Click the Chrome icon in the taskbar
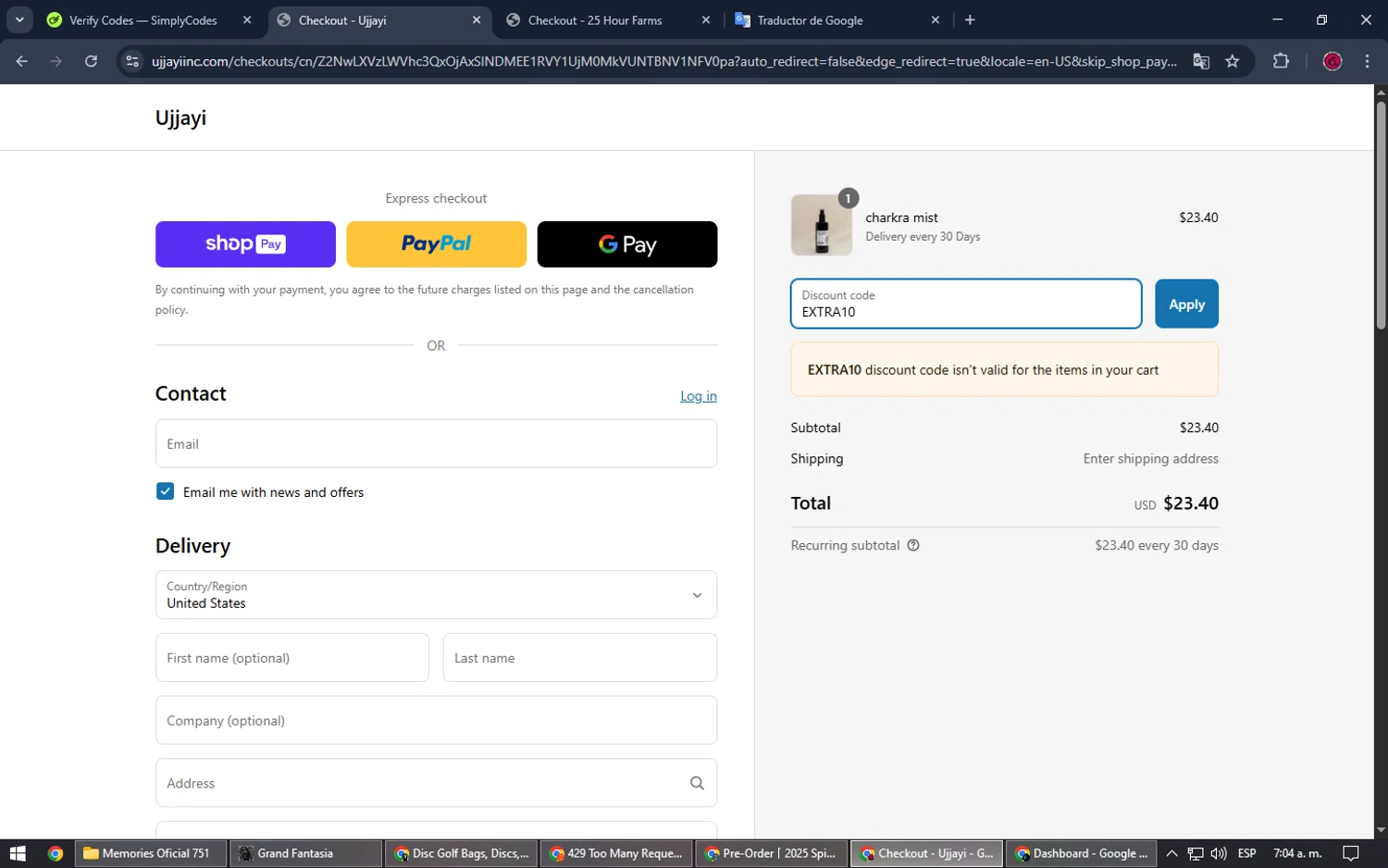The width and height of the screenshot is (1388, 868). coord(56,853)
